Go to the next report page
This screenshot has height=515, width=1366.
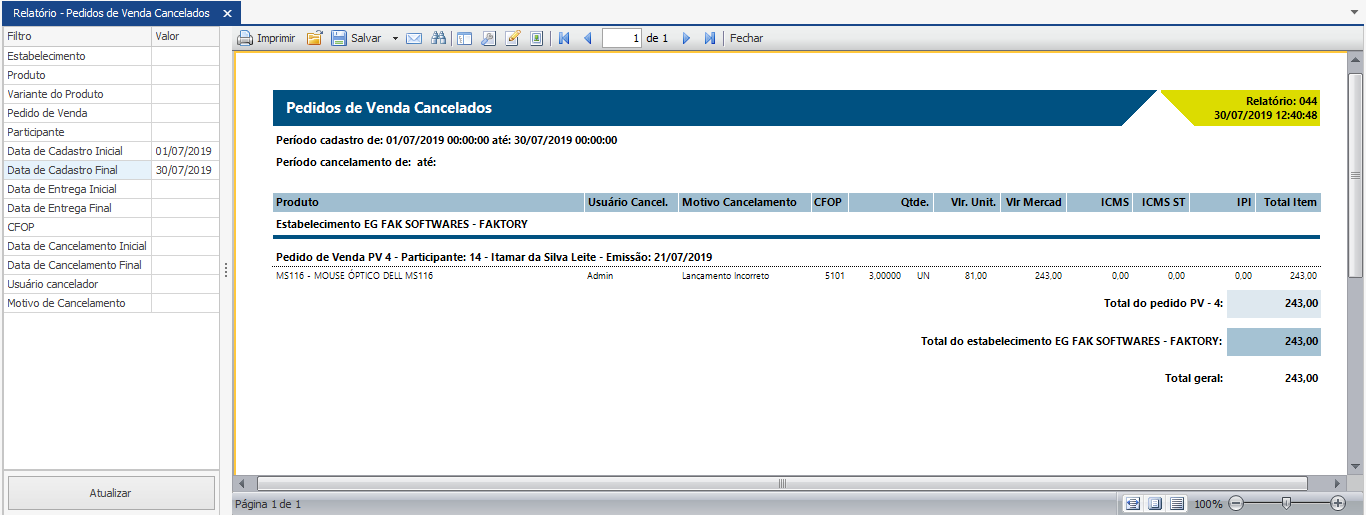686,38
